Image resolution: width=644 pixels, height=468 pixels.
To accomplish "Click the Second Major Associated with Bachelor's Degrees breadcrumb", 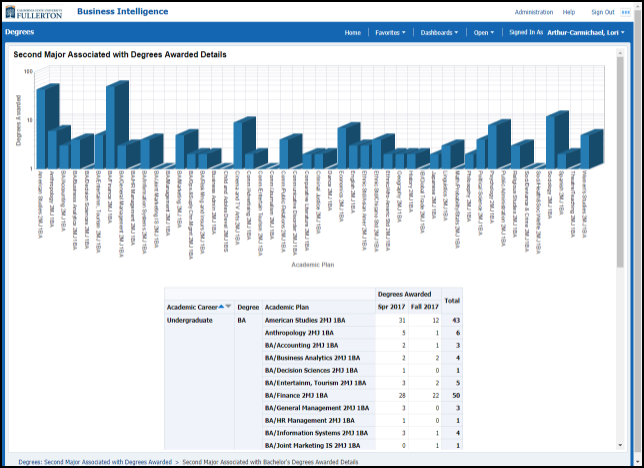I will (270, 462).
